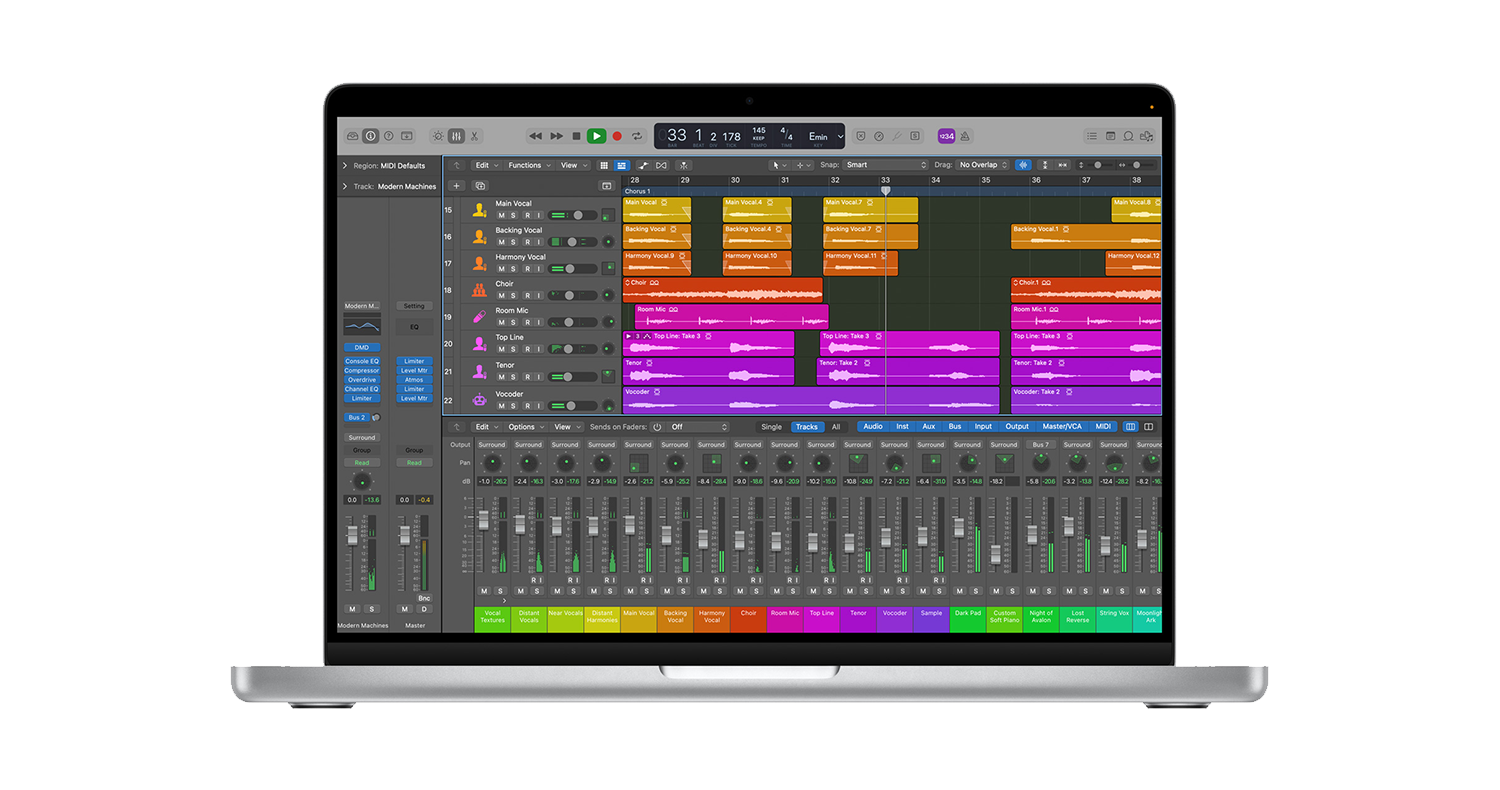1500x790 pixels.
Task: Open the pointer tool dropdown
Action: tap(778, 165)
